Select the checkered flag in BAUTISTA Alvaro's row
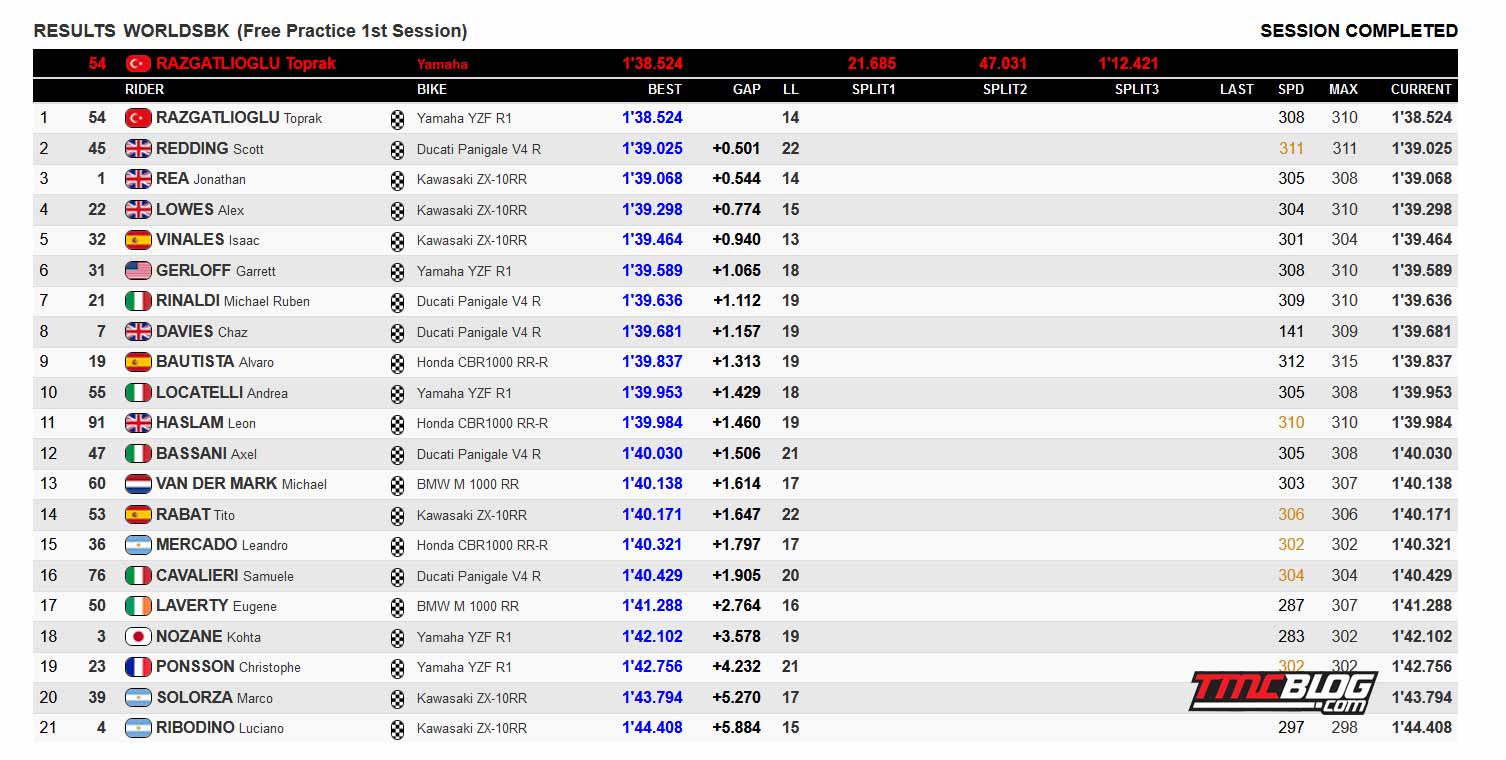Image resolution: width=1506 pixels, height=760 pixels. [x=397, y=362]
